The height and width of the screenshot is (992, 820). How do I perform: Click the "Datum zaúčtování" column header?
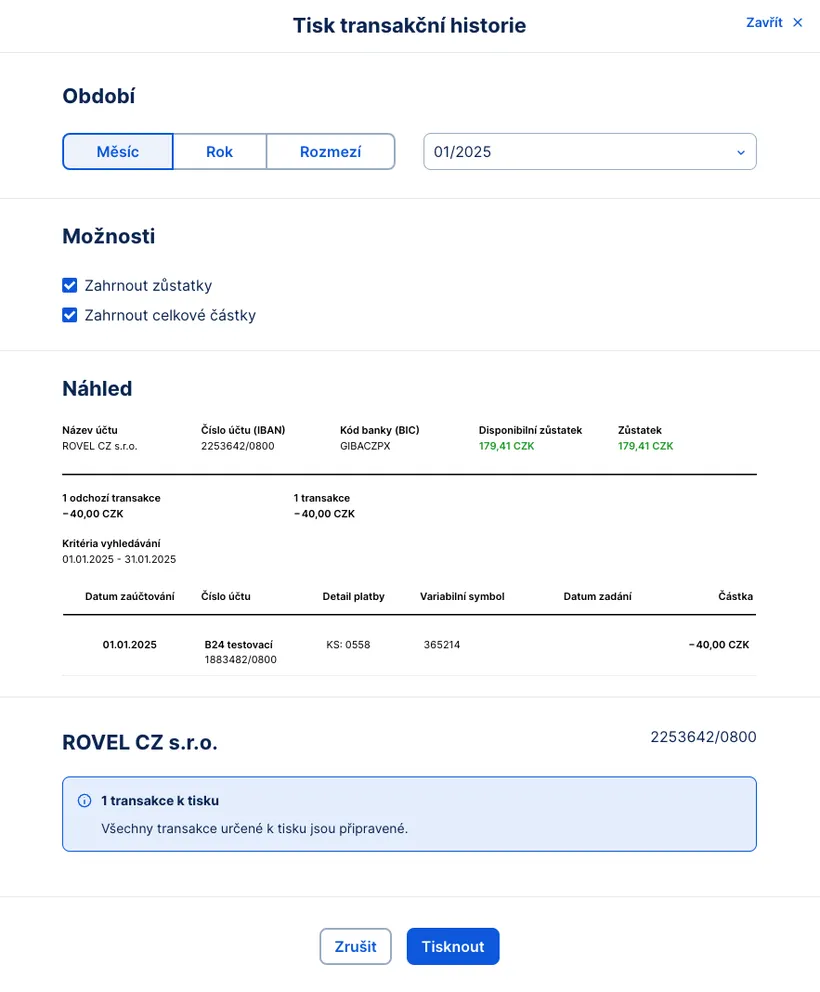[130, 596]
